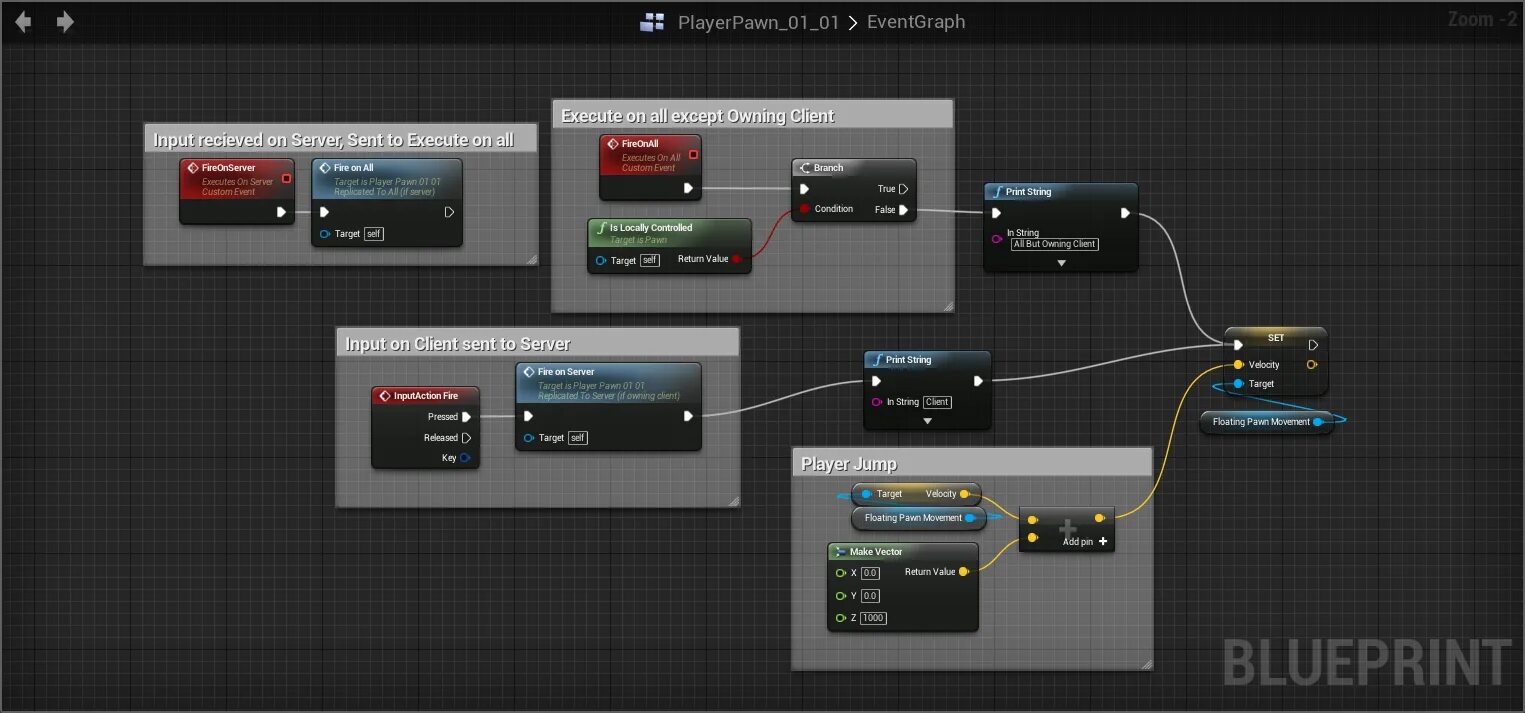This screenshot has height=713, width=1525.
Task: Click Is Locally Controlled Target pin
Action: [599, 260]
